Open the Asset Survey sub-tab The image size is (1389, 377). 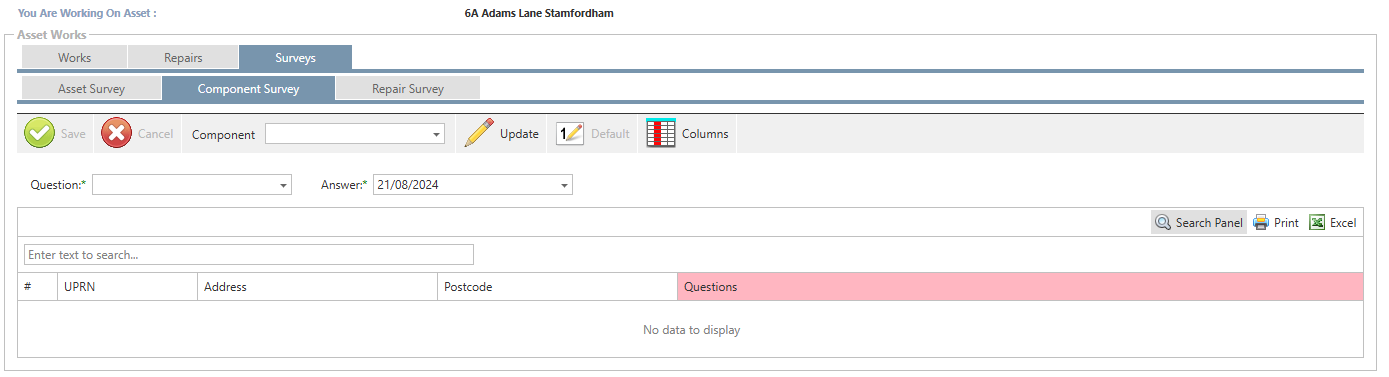tap(91, 88)
